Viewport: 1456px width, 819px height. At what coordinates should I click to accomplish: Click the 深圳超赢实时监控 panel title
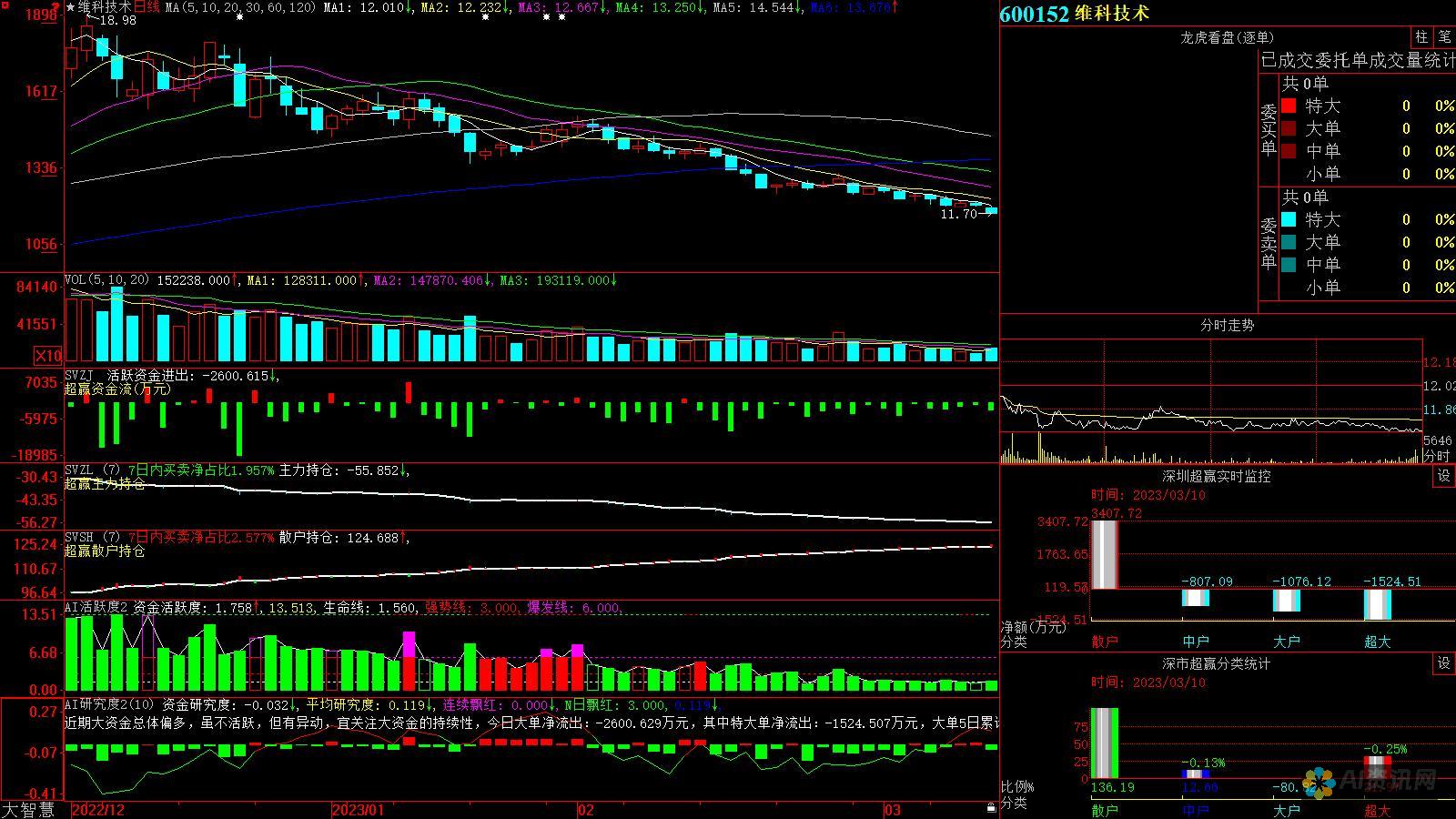pos(1217,476)
